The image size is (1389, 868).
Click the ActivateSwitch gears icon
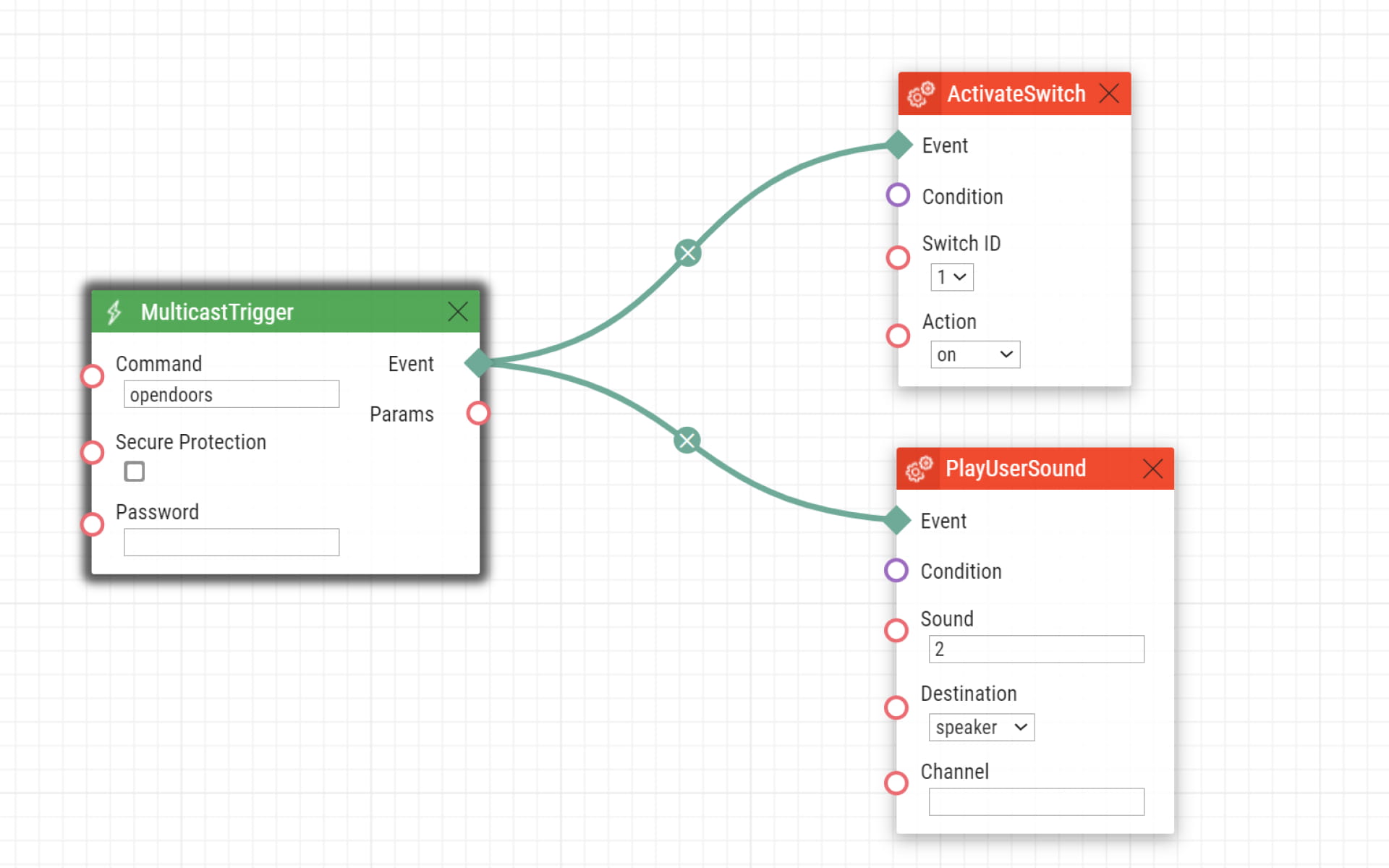pyautogui.click(x=921, y=94)
